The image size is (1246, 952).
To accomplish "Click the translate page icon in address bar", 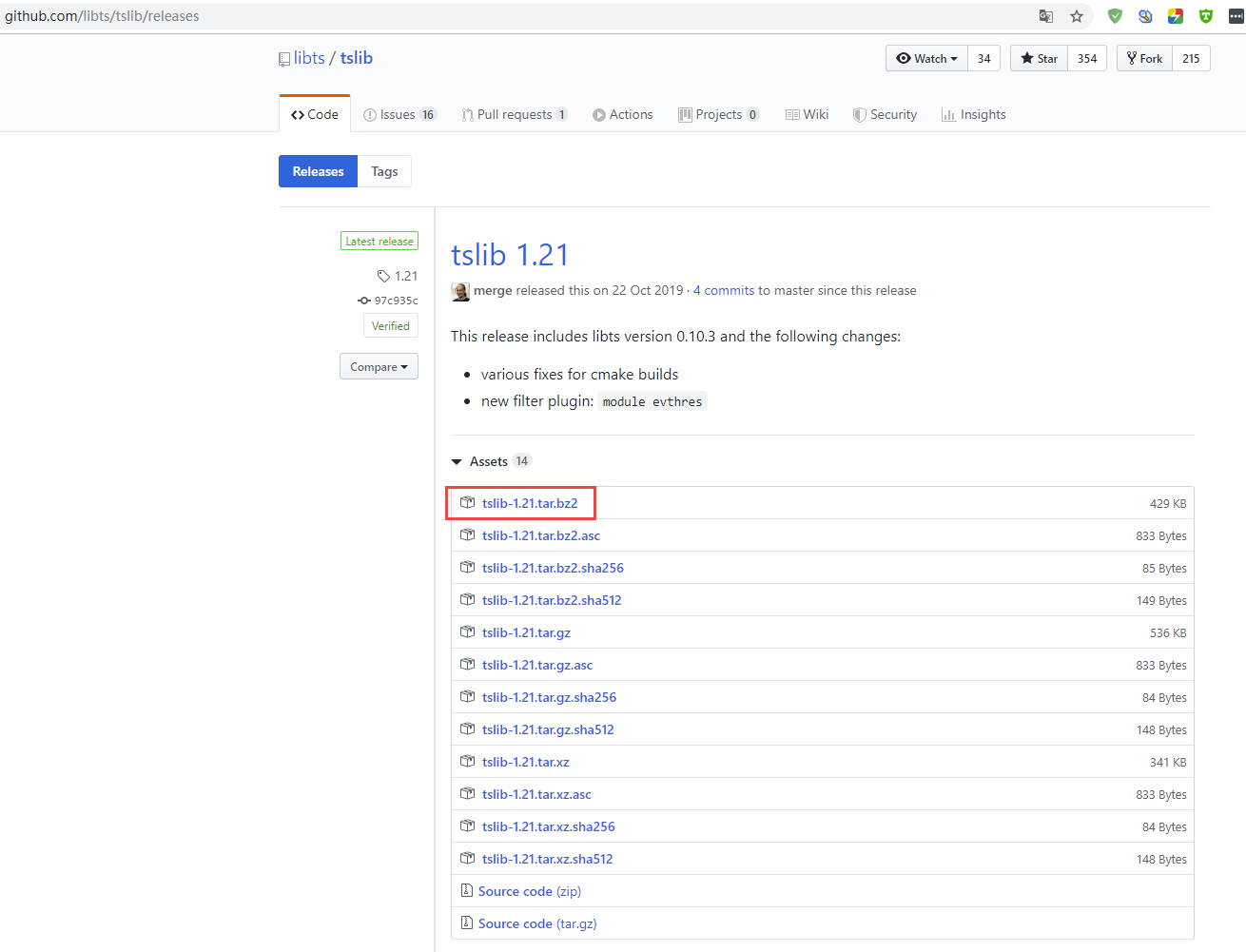I will (x=1046, y=16).
